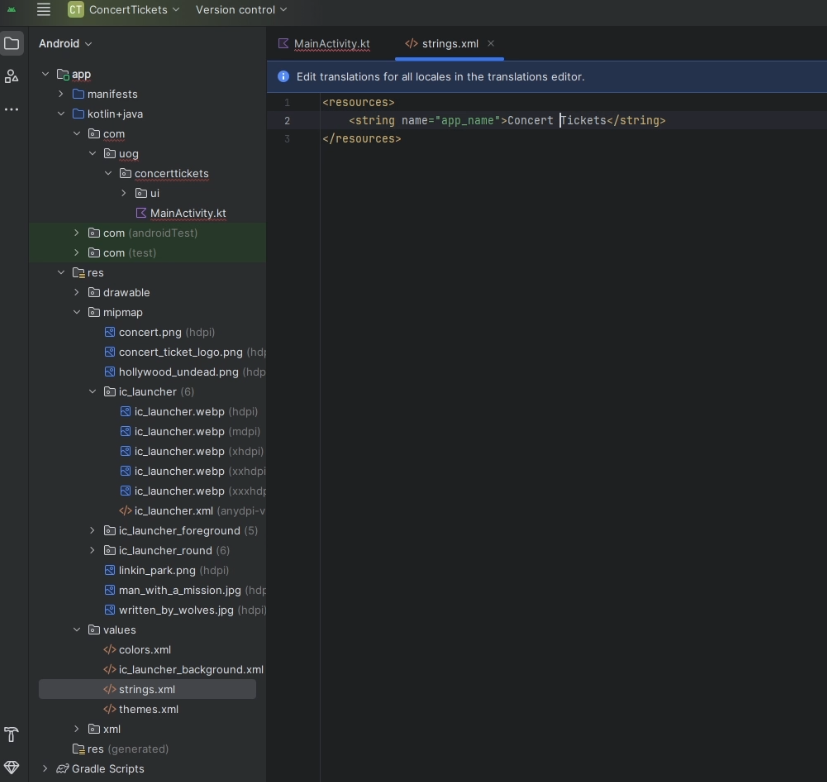Screen dimensions: 827x782
Task: Close the strings.xml editor tab
Action: click(491, 43)
